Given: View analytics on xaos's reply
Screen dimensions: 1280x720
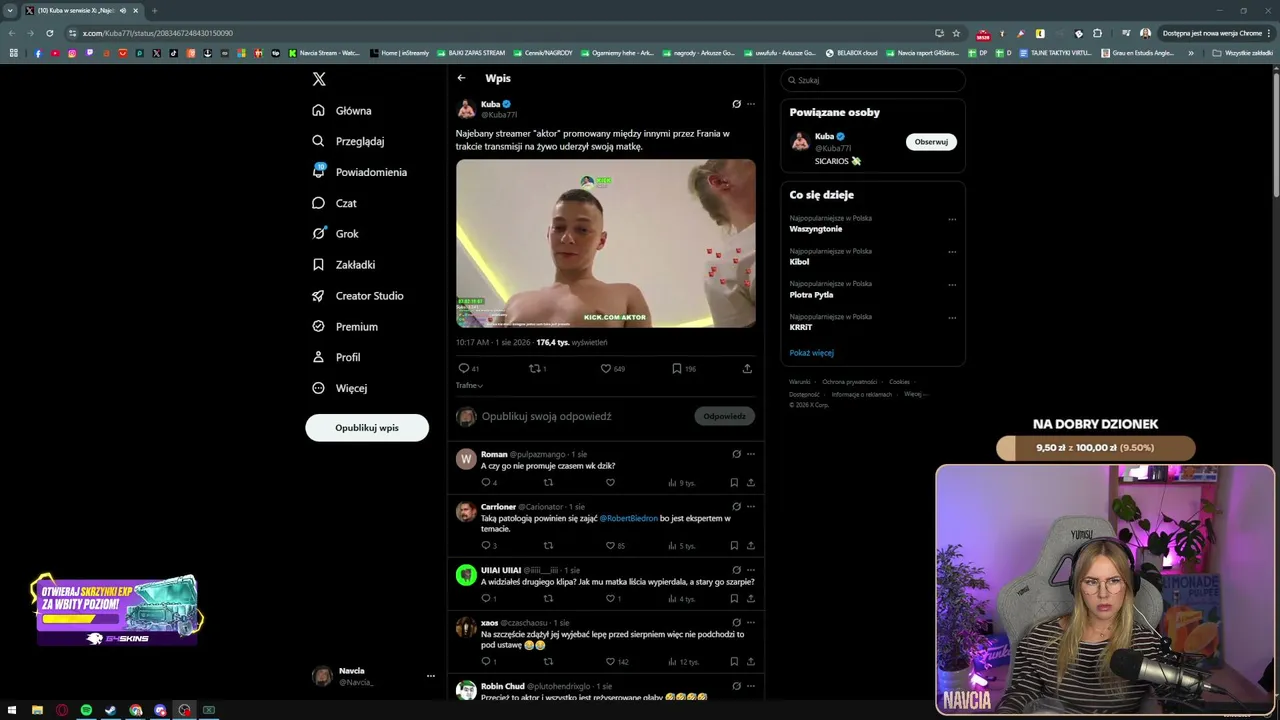Looking at the screenshot, I should (683, 662).
